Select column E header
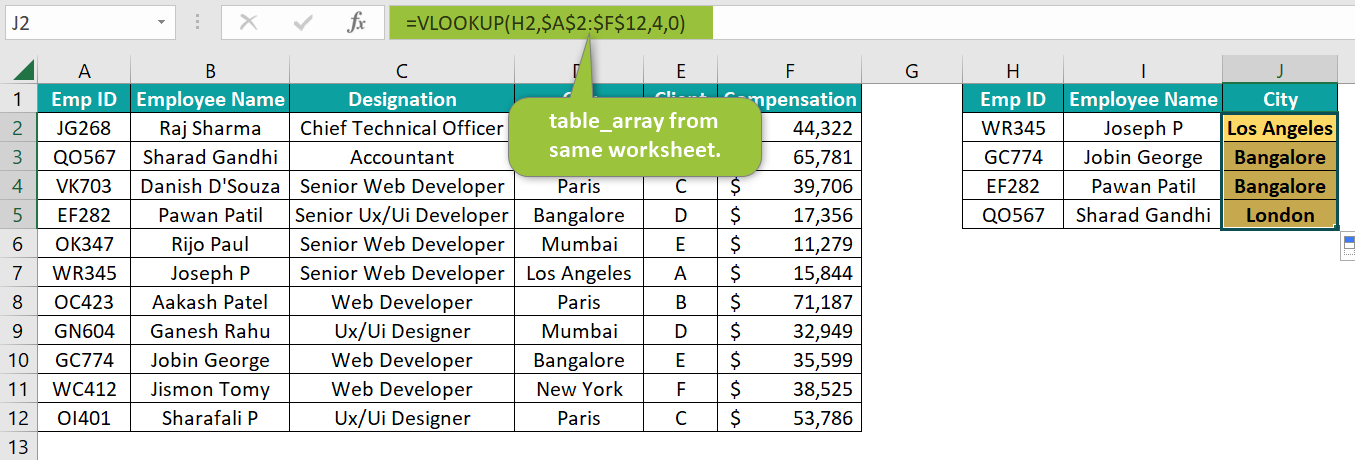 point(680,70)
